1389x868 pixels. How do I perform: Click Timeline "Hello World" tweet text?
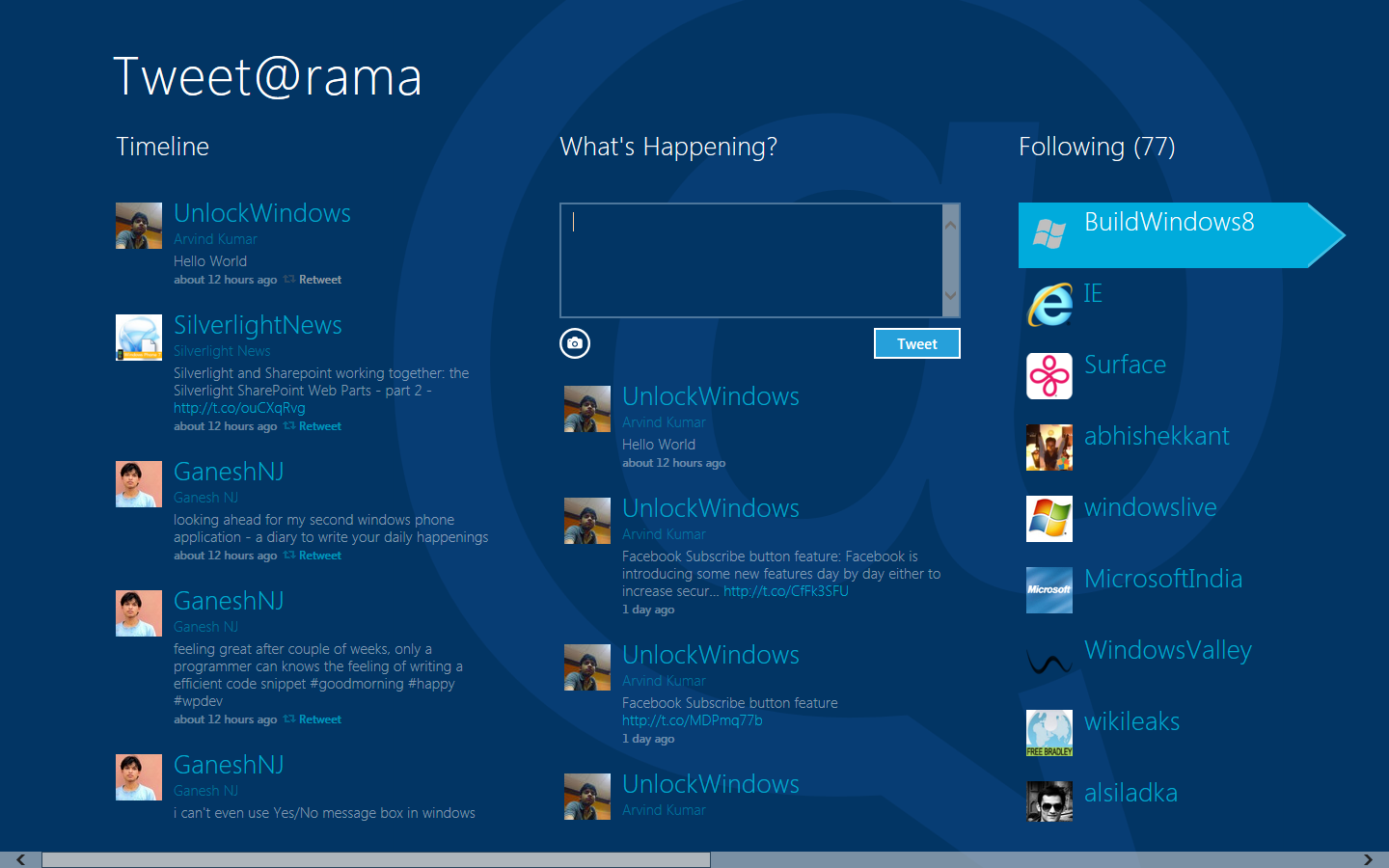click(x=210, y=261)
